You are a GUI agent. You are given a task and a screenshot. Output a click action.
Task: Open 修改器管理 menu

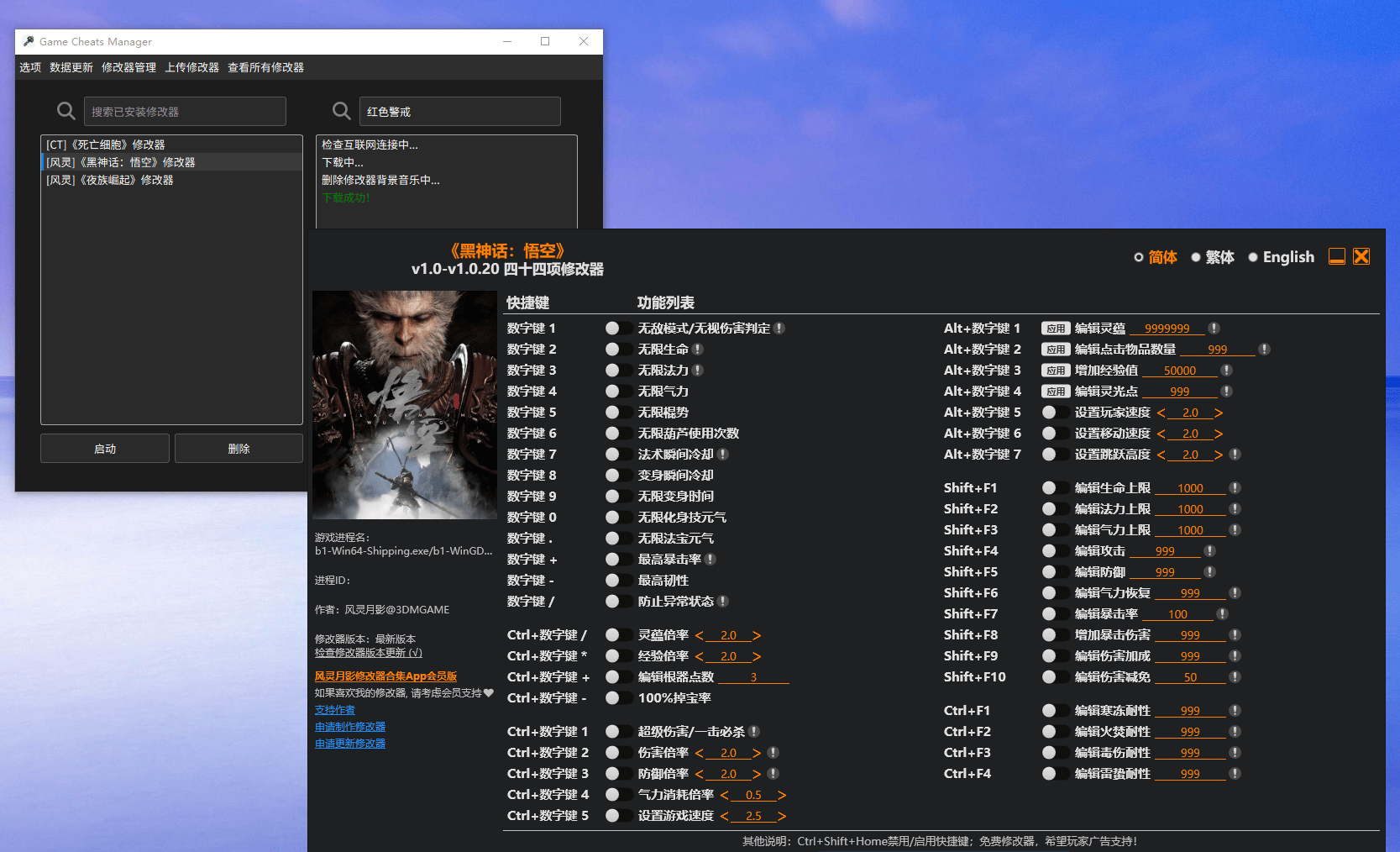pyautogui.click(x=128, y=67)
